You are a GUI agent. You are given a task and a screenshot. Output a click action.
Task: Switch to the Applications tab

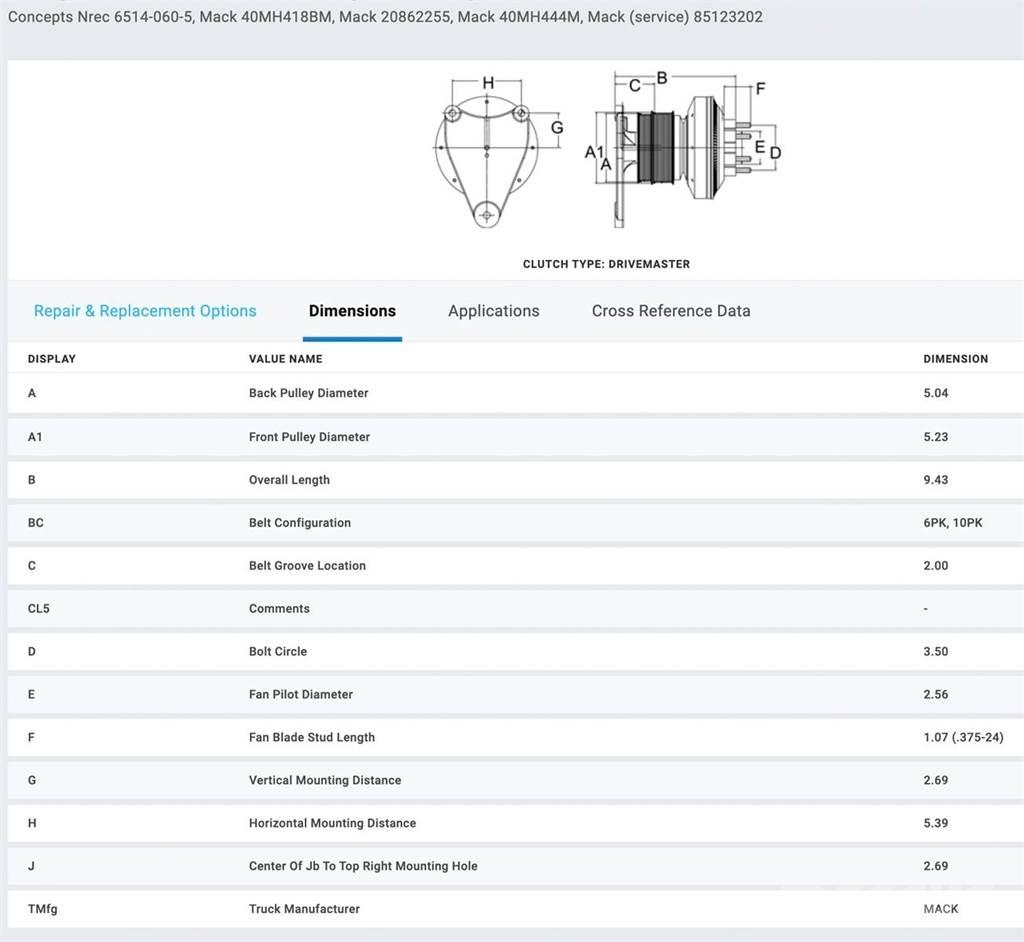click(493, 311)
